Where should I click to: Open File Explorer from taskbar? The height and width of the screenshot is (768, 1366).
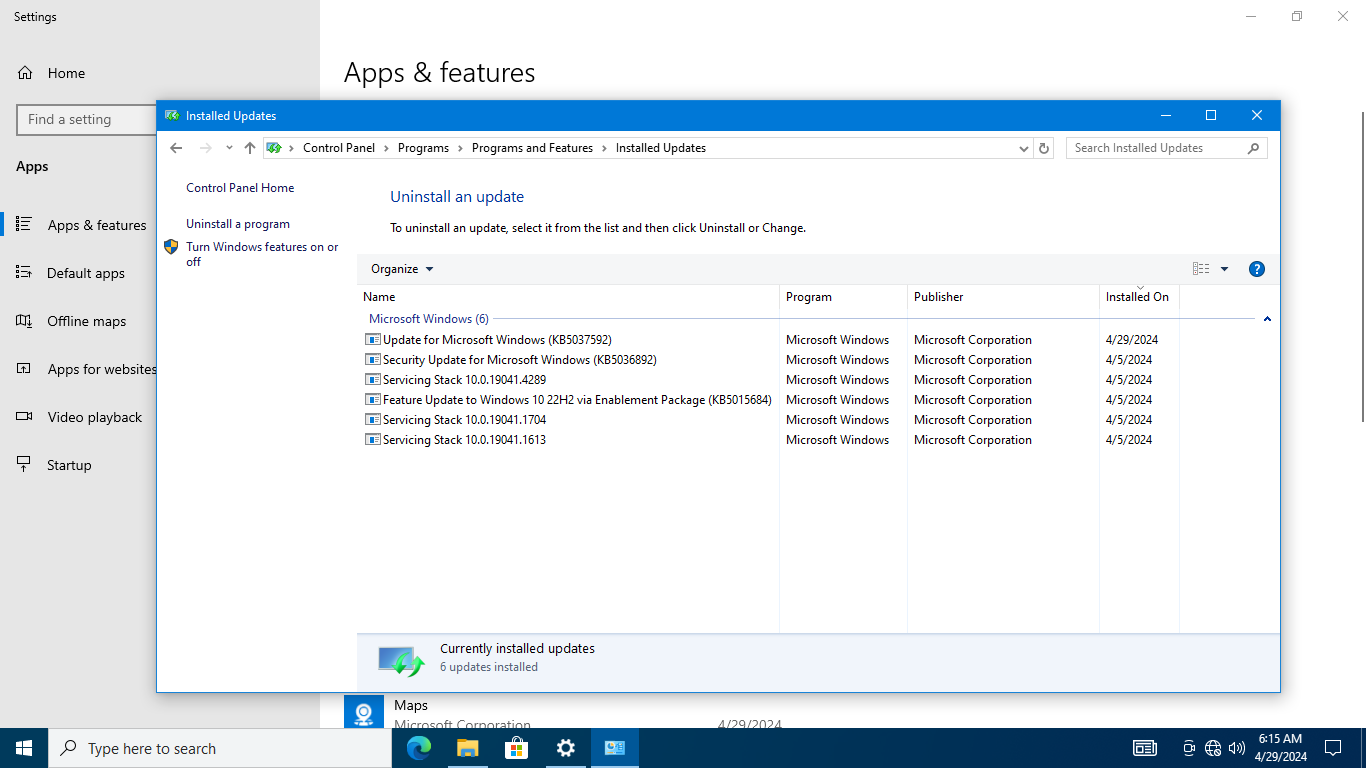tap(467, 748)
